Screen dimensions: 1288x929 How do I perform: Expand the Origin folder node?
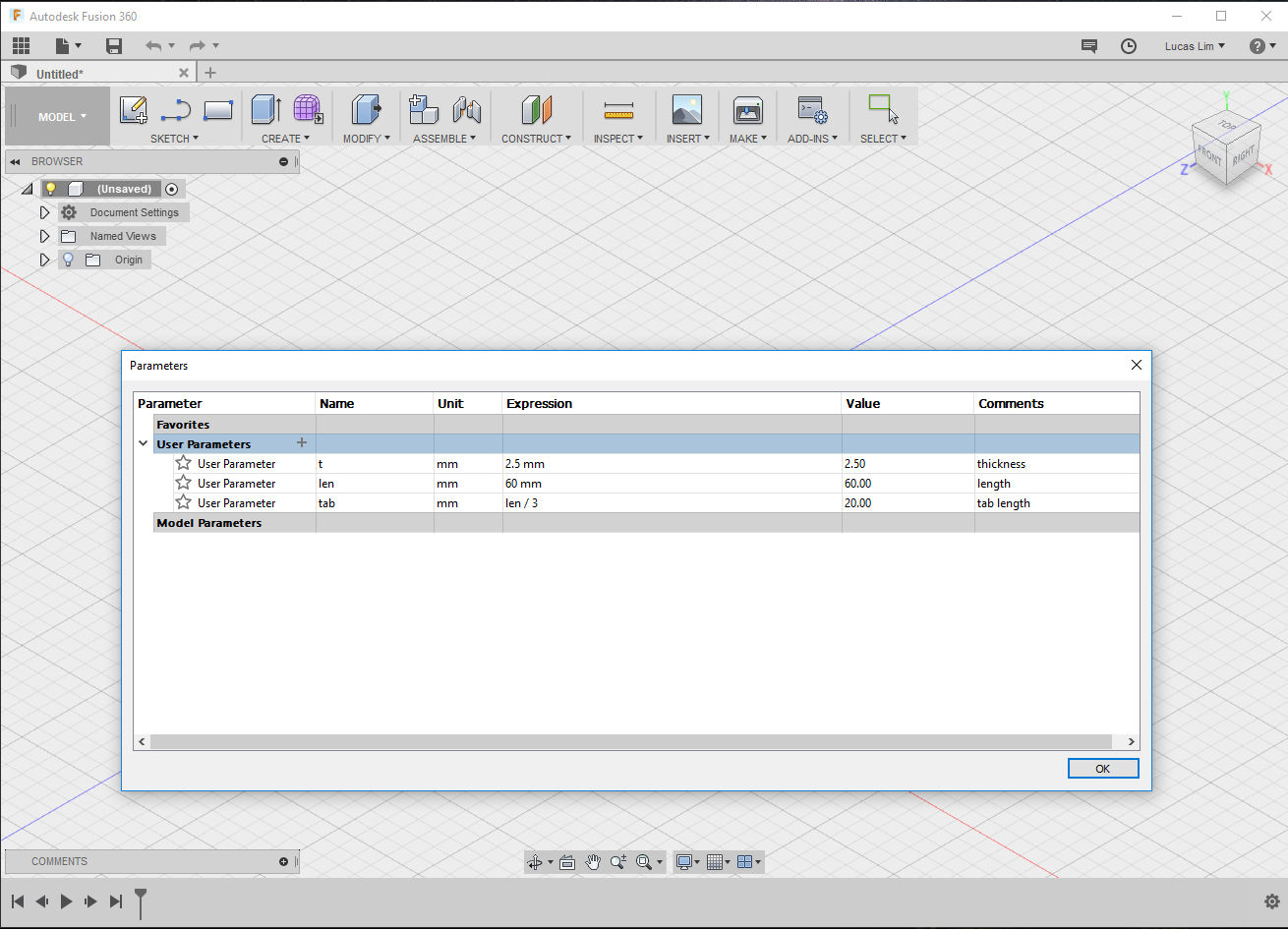tap(44, 260)
